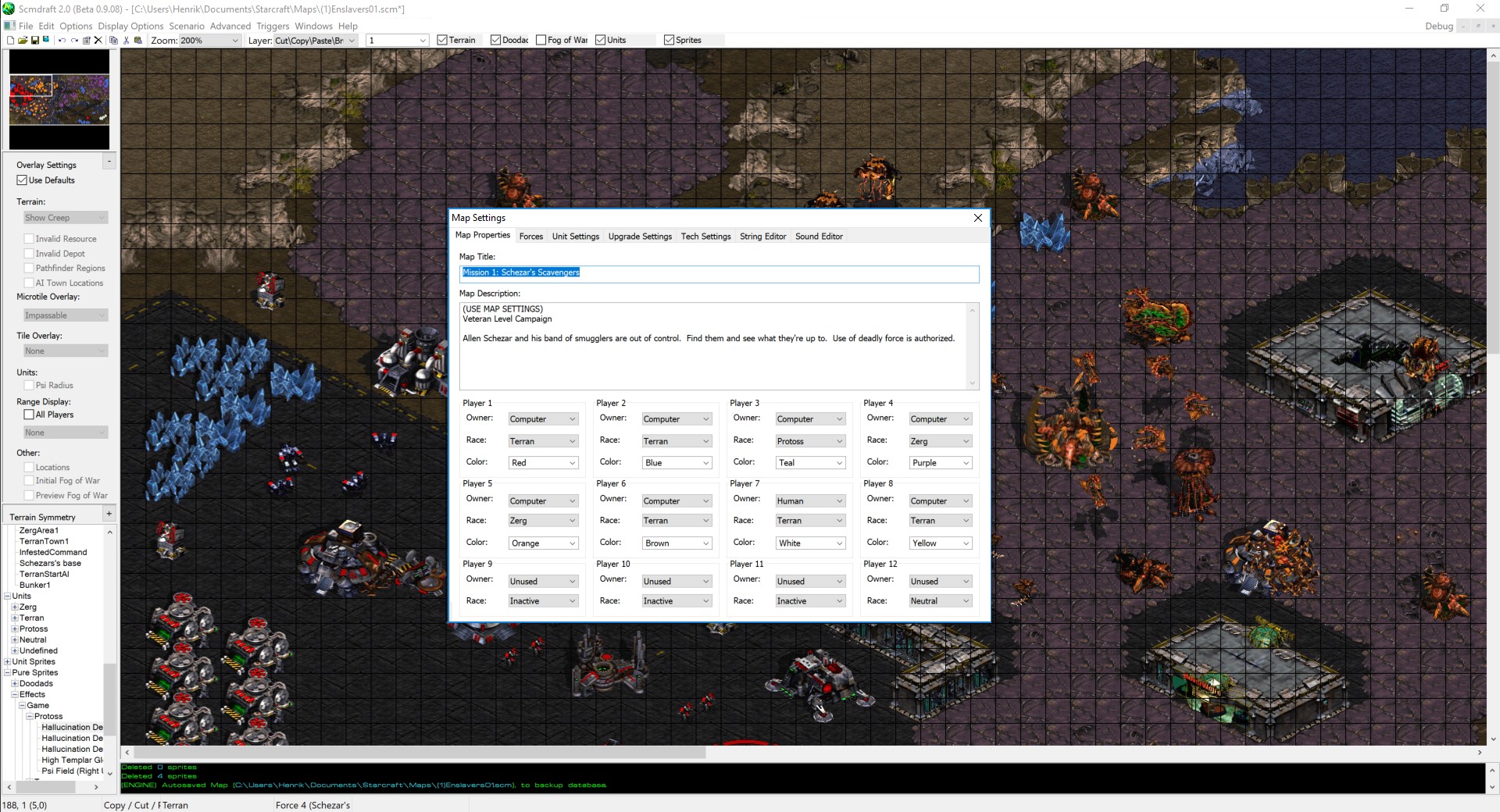Click the Map Title text field
The height and width of the screenshot is (812, 1500).
[x=719, y=273]
